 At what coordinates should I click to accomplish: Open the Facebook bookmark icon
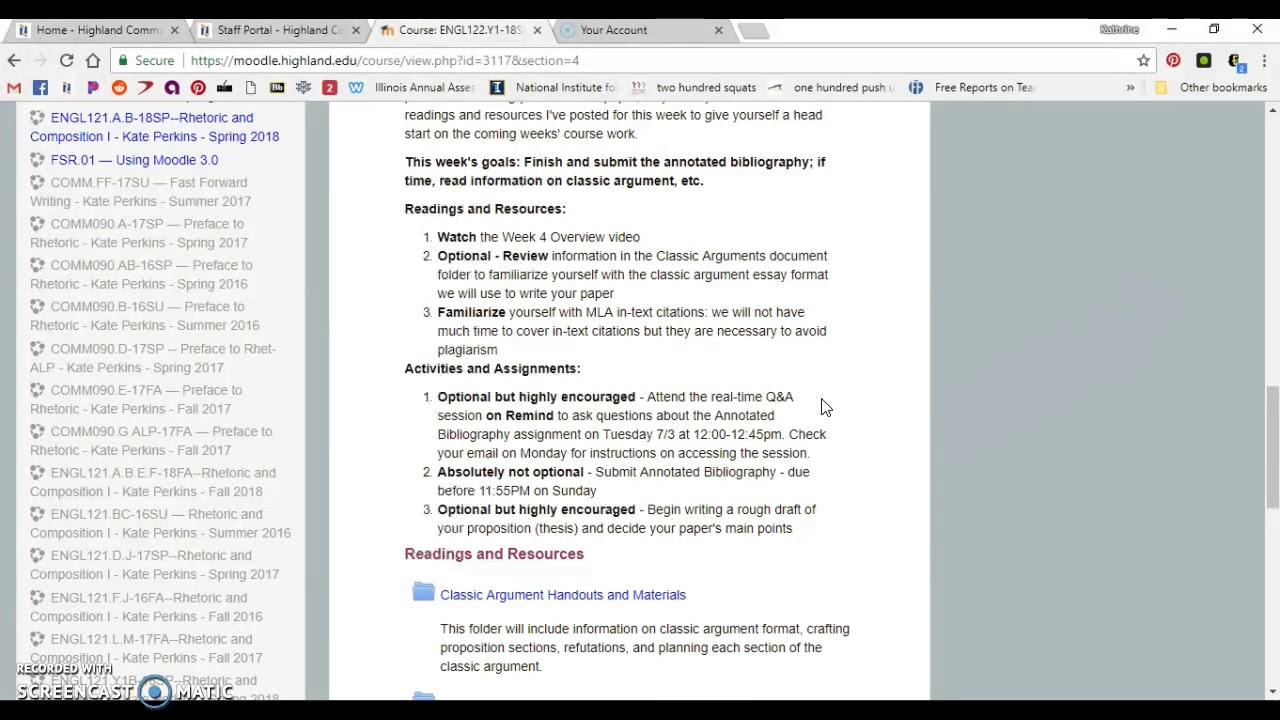[40, 88]
